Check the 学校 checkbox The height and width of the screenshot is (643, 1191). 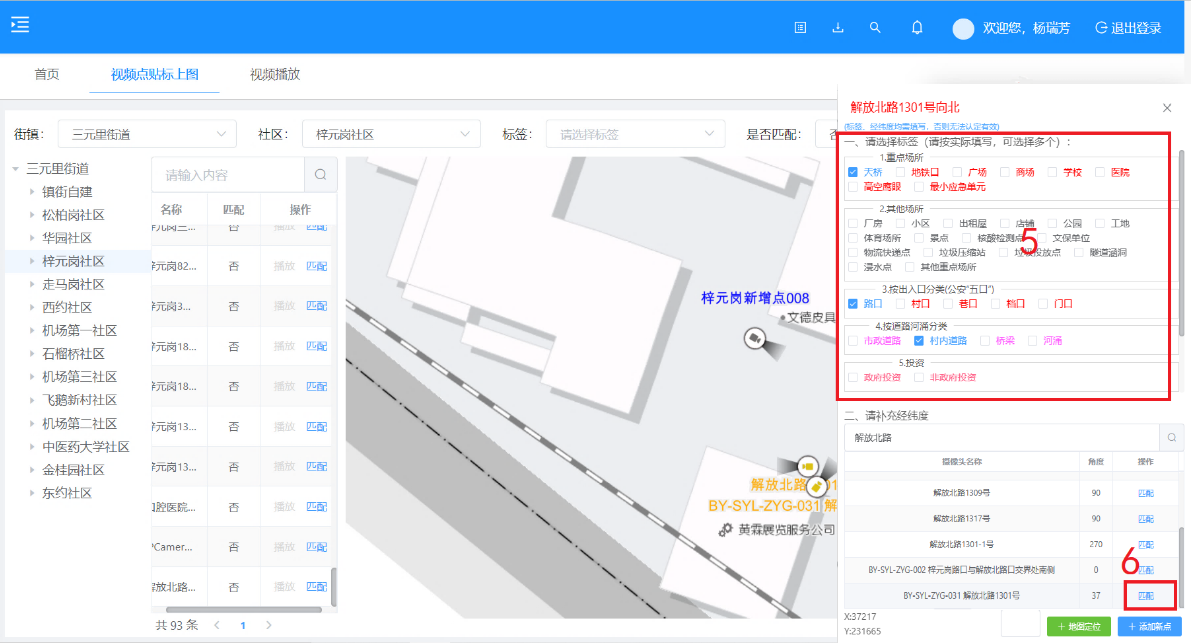[x=1052, y=172]
